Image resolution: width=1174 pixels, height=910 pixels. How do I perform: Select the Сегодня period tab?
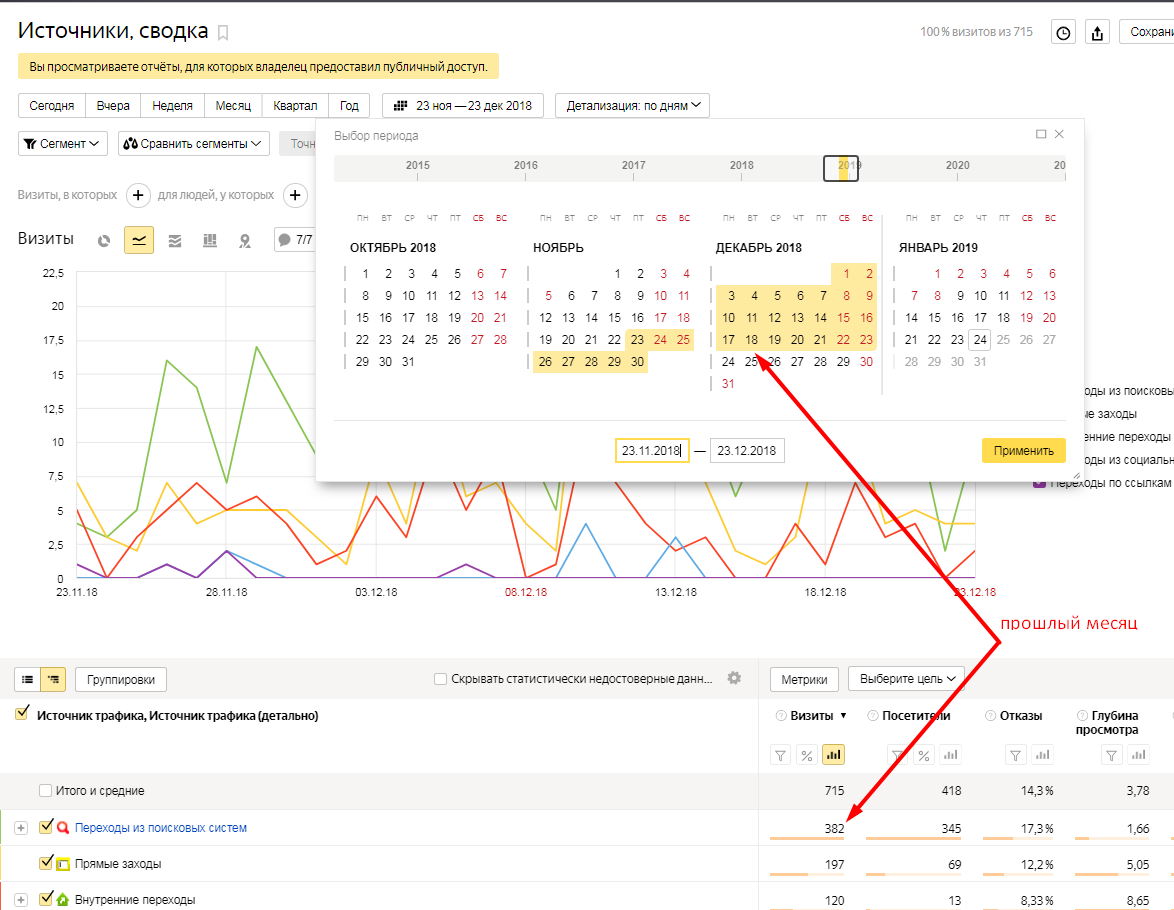click(52, 106)
